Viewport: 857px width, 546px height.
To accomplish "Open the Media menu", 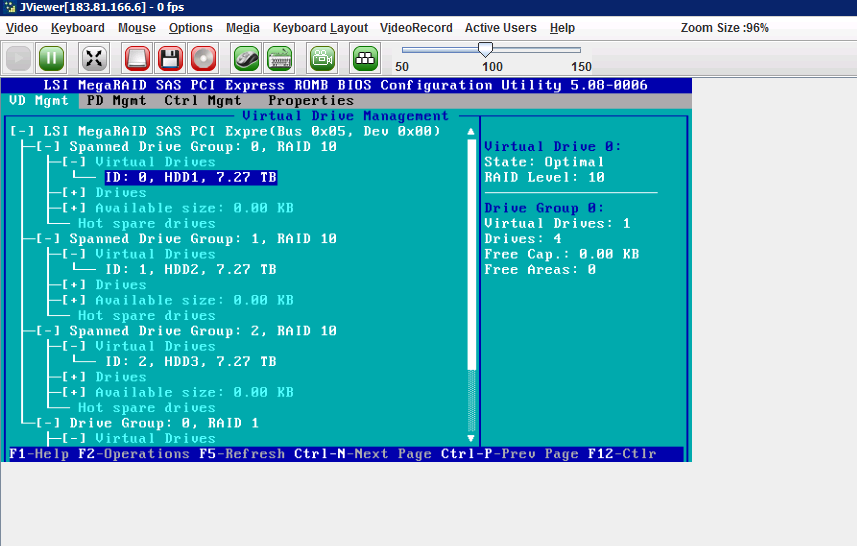I will [x=242, y=28].
